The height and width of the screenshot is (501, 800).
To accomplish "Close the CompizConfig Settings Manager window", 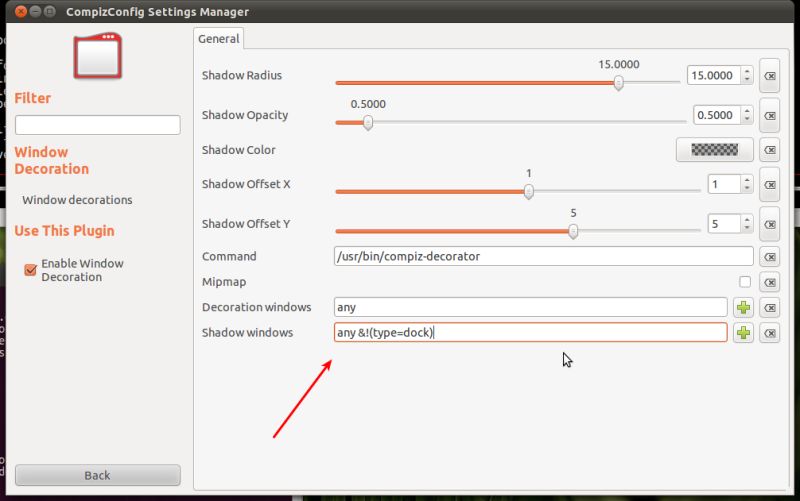I will 20,11.
